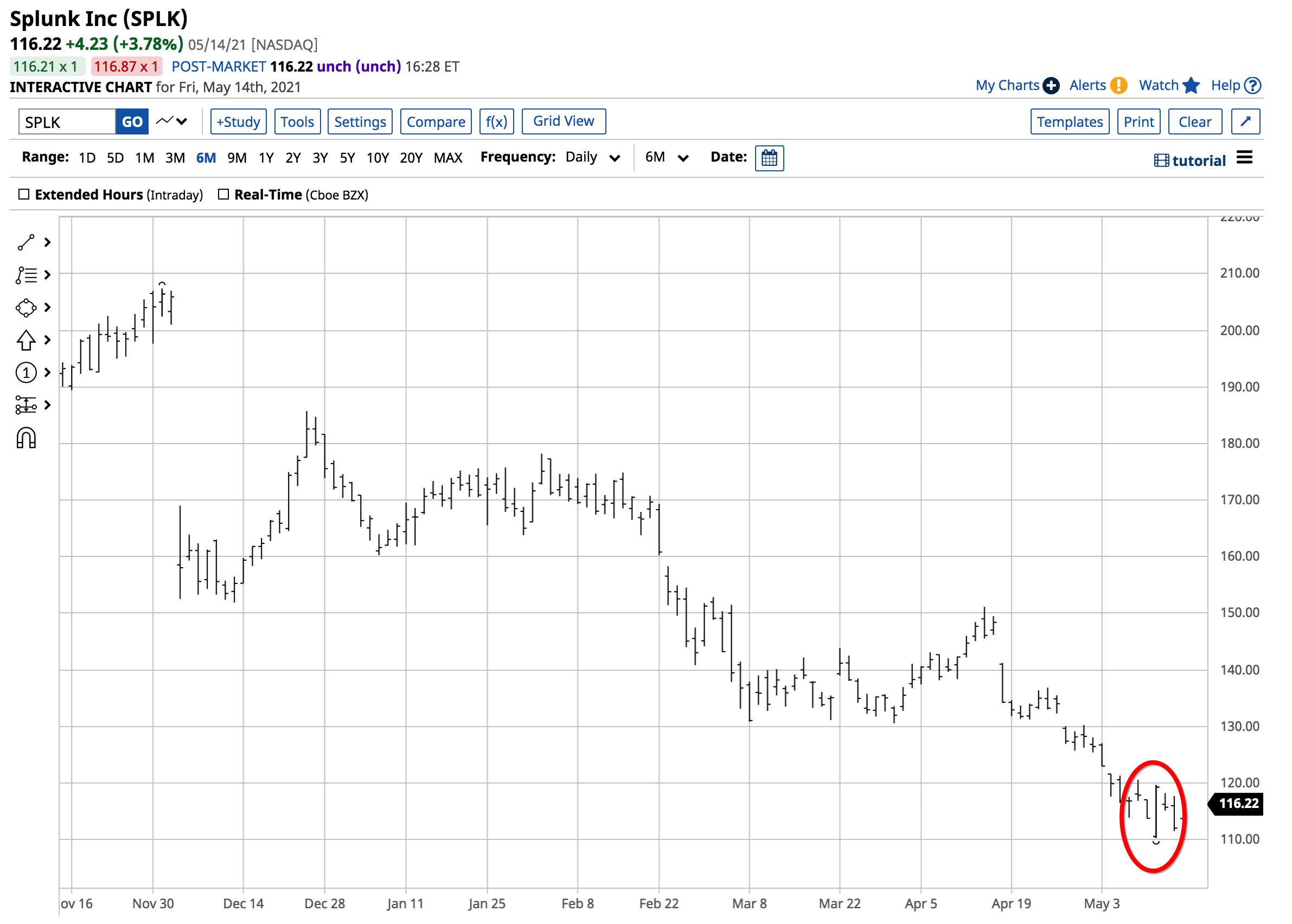This screenshot has width=1292, height=924.
Task: Click the Help question mark icon
Action: click(x=1253, y=85)
